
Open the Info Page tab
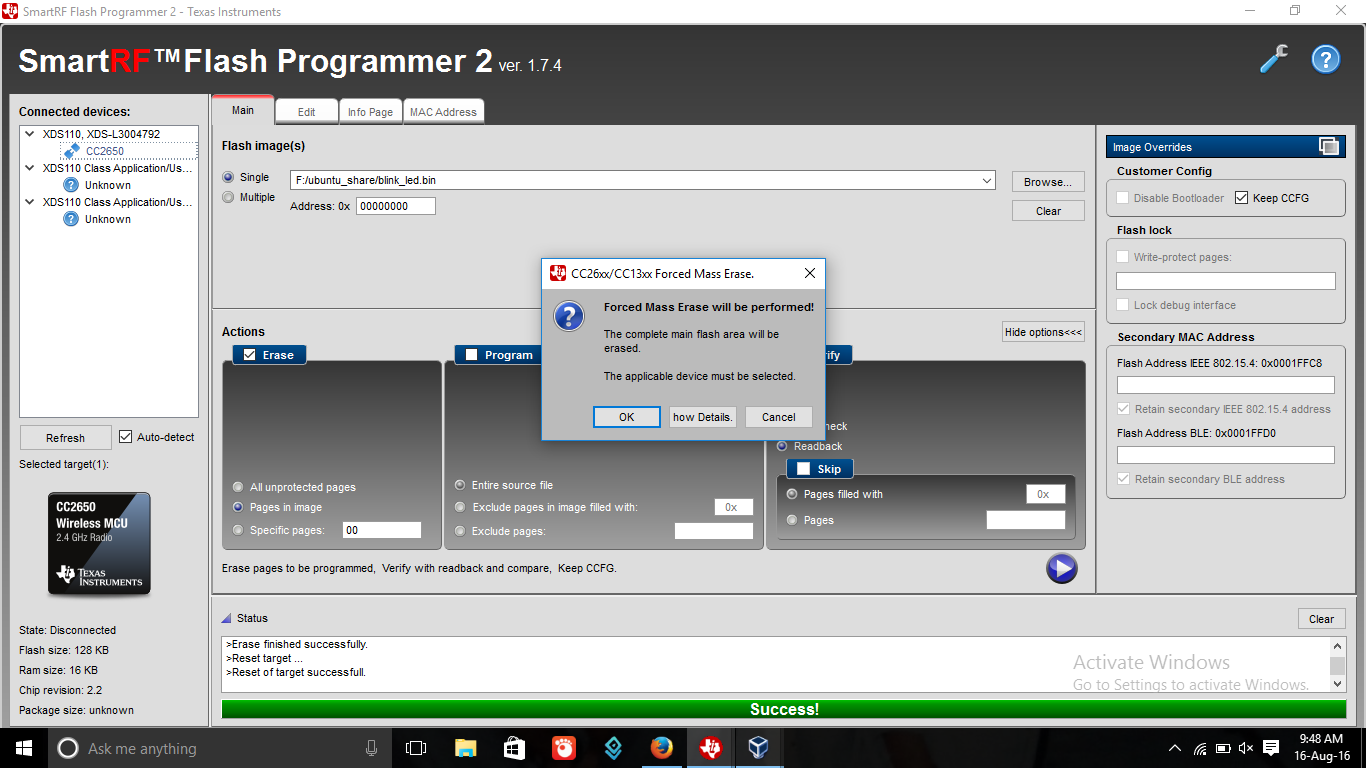click(x=370, y=112)
